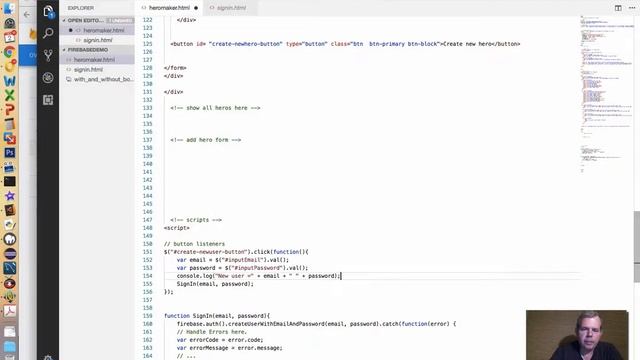
Task: Click the back arrow in the browser window behind
Action: click(27, 15)
